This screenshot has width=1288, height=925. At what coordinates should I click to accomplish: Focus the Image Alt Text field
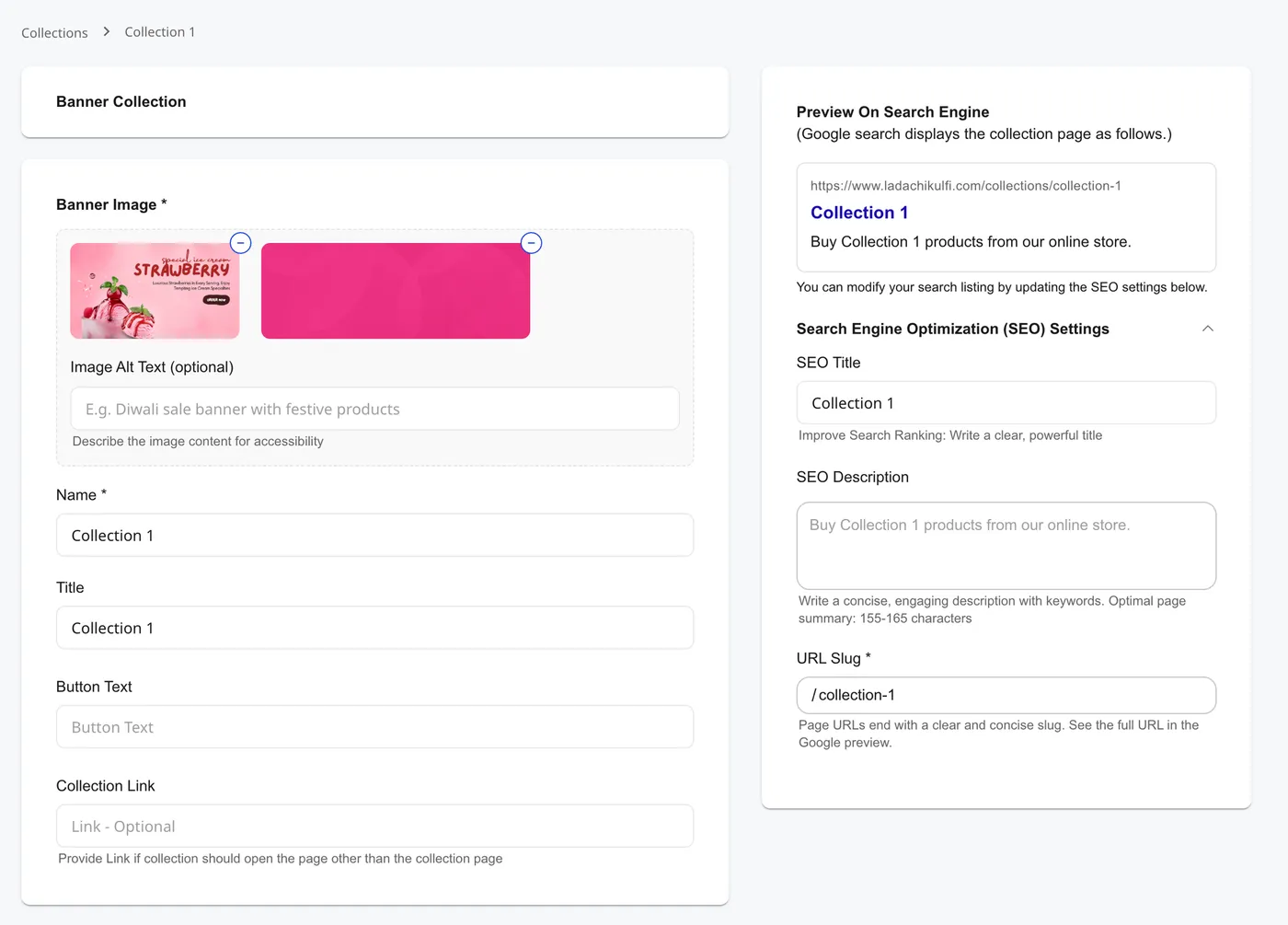tap(374, 409)
